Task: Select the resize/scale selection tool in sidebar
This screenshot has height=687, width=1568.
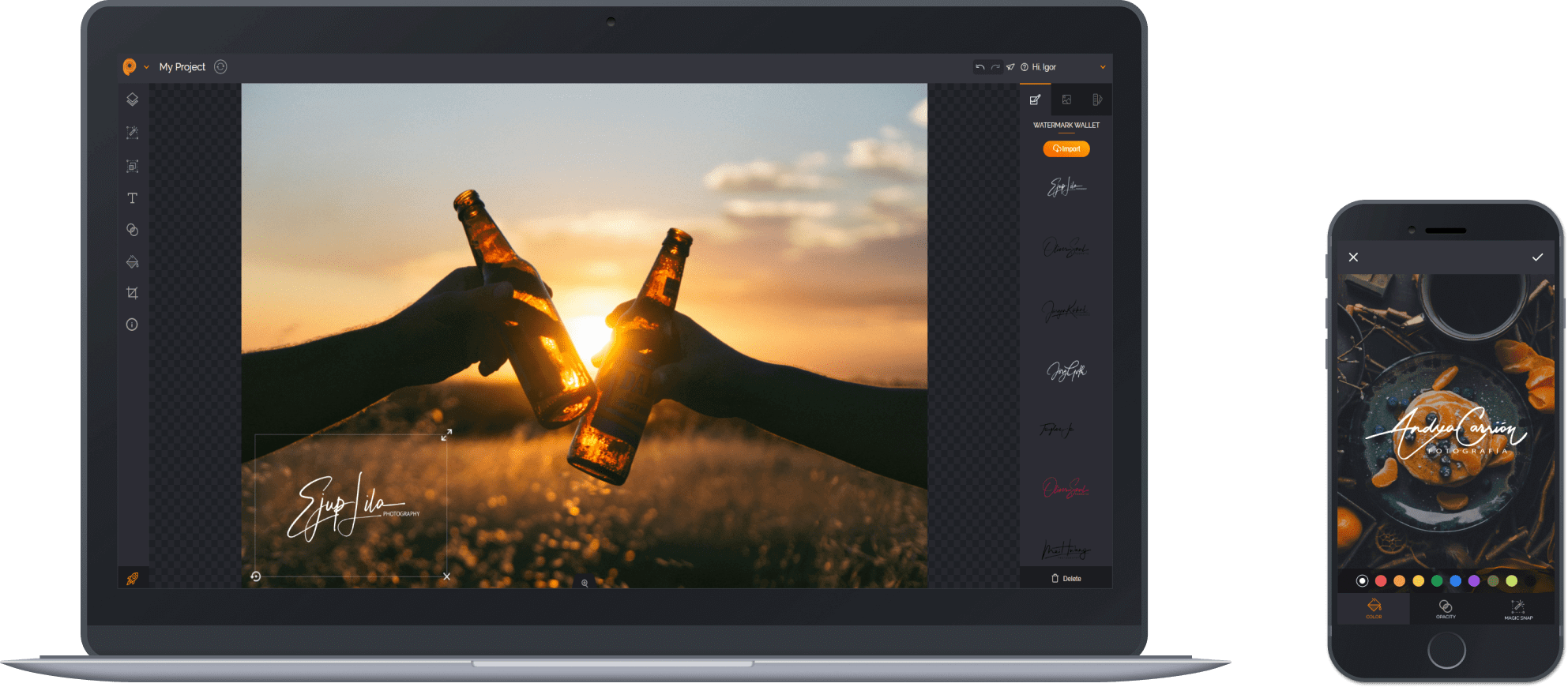Action: click(132, 166)
